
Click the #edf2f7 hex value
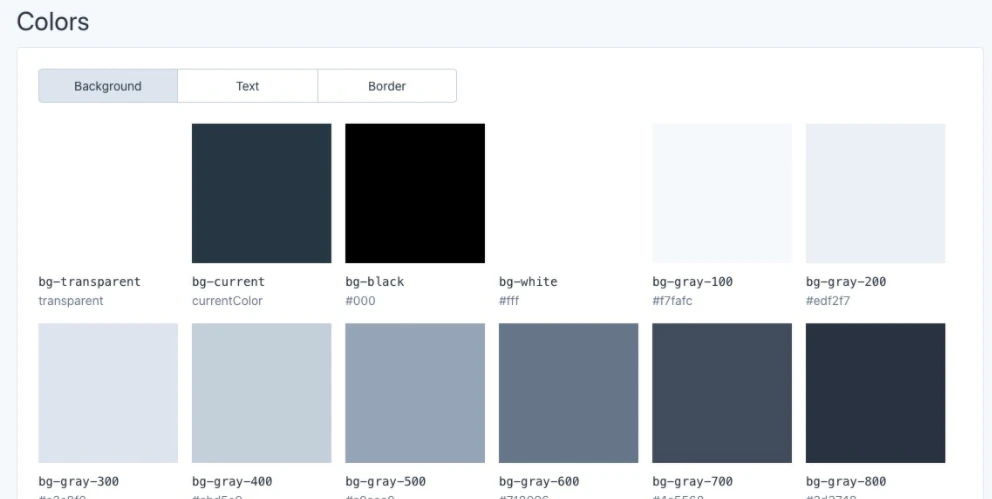pyautogui.click(x=826, y=301)
